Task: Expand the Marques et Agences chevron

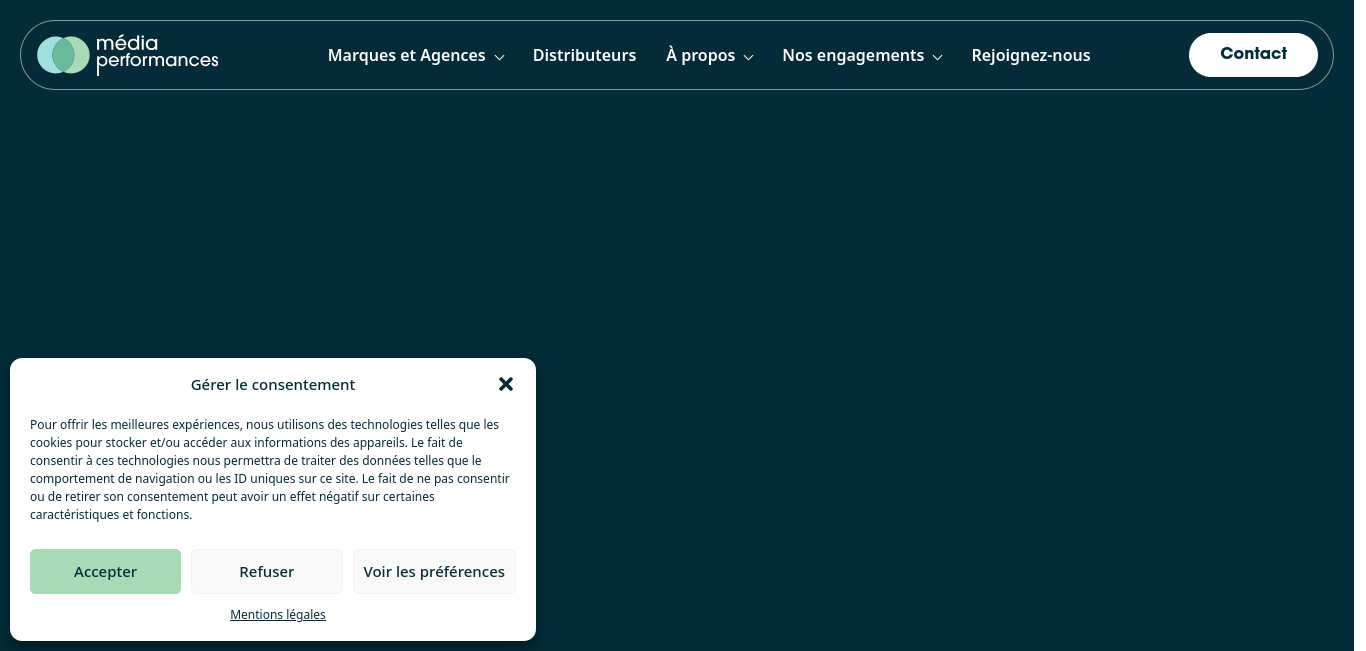Action: (x=499, y=57)
